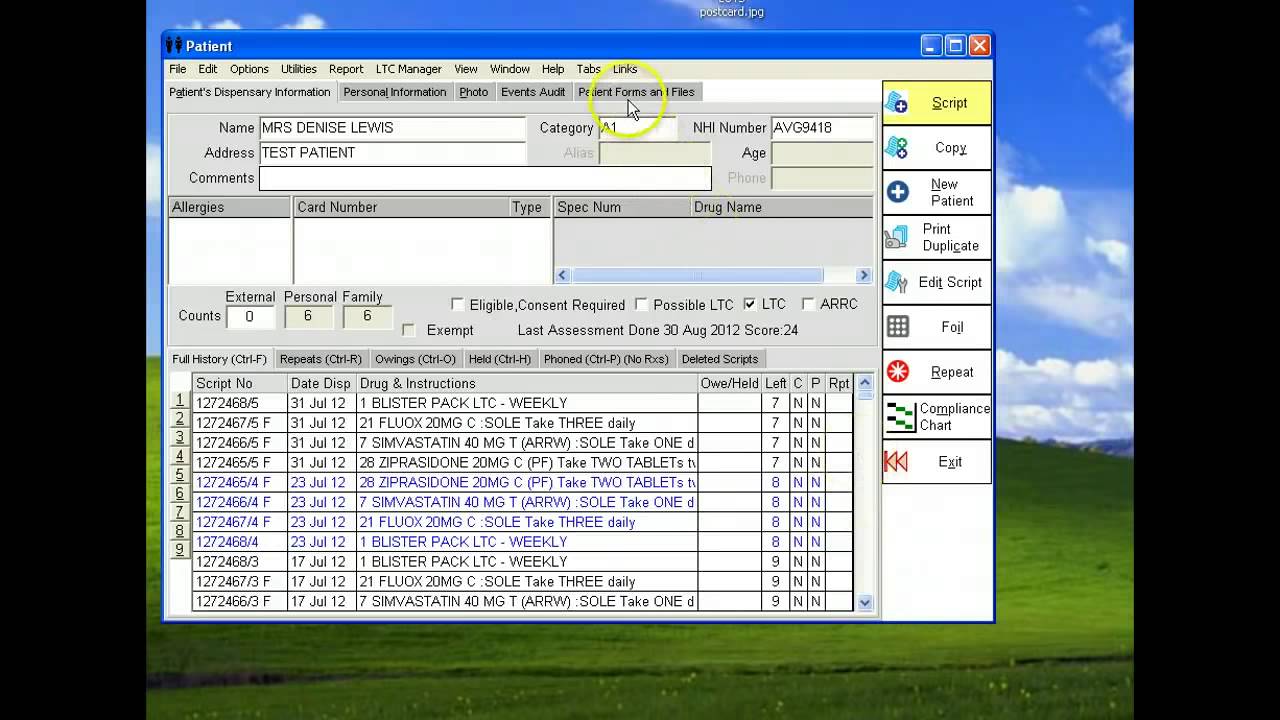Image resolution: width=1280 pixels, height=720 pixels.
Task: Click the External counts field
Action: tap(250, 316)
